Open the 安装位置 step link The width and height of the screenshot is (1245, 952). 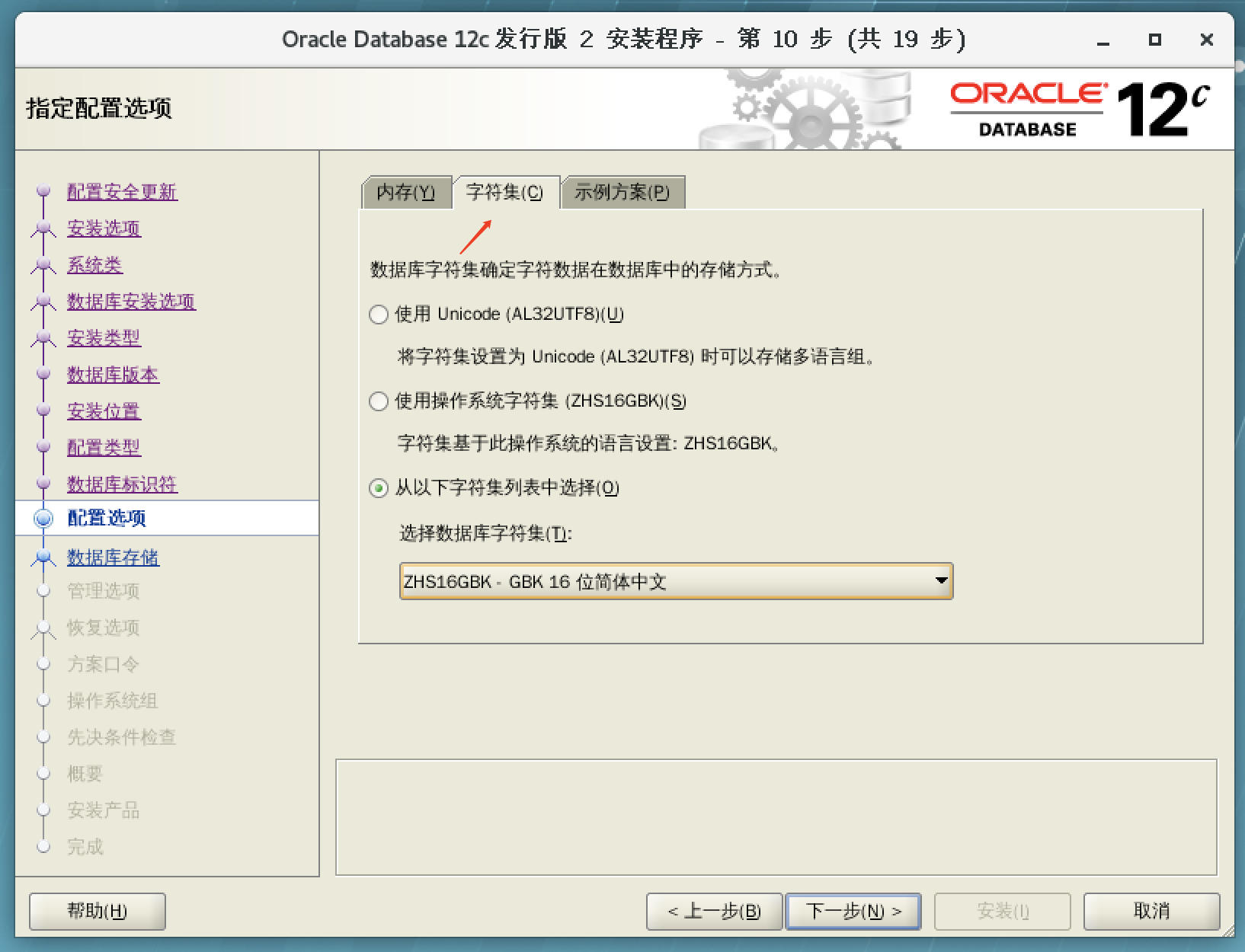(x=103, y=411)
